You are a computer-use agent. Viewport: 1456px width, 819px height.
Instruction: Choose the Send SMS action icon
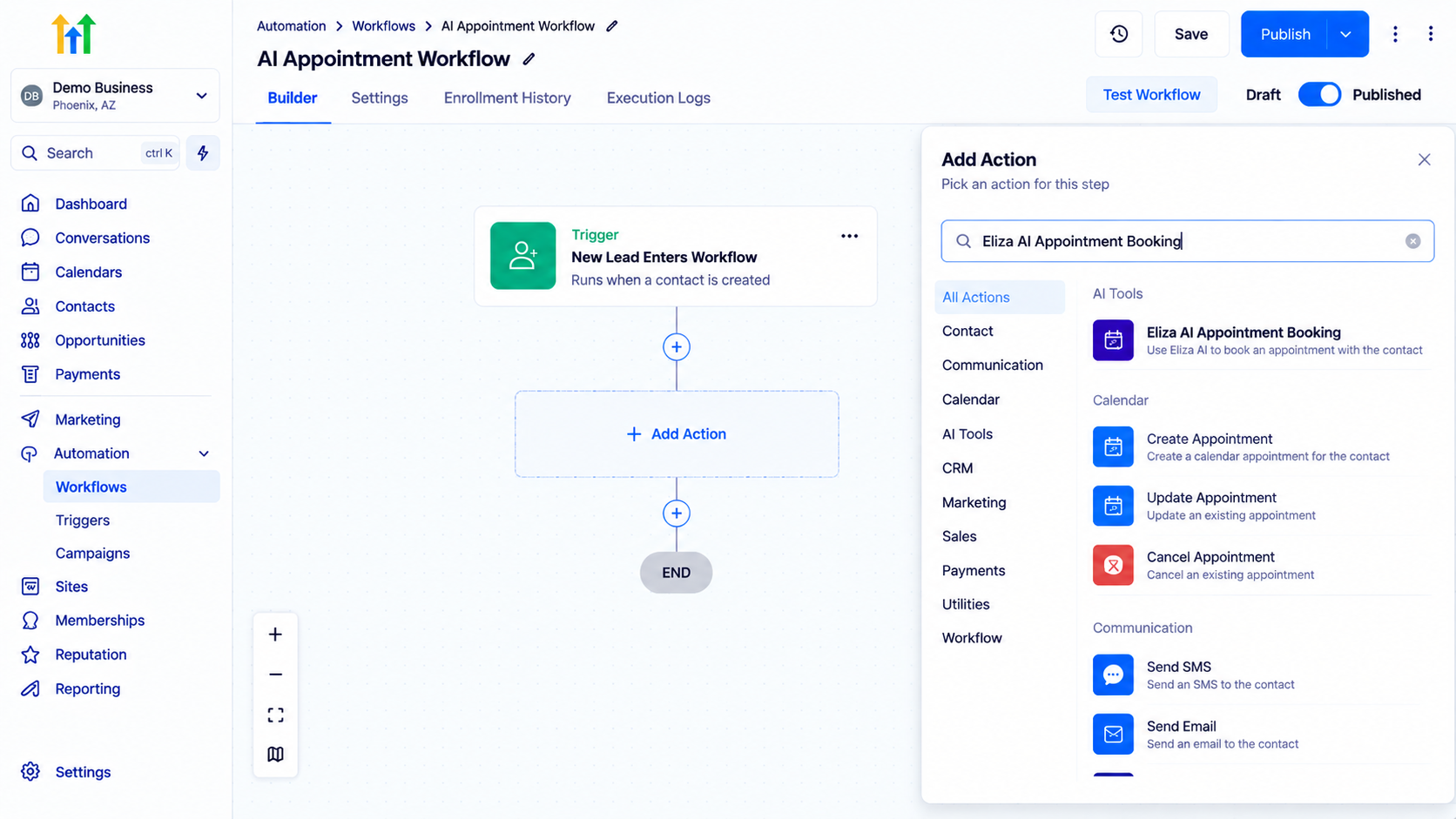coord(1113,675)
